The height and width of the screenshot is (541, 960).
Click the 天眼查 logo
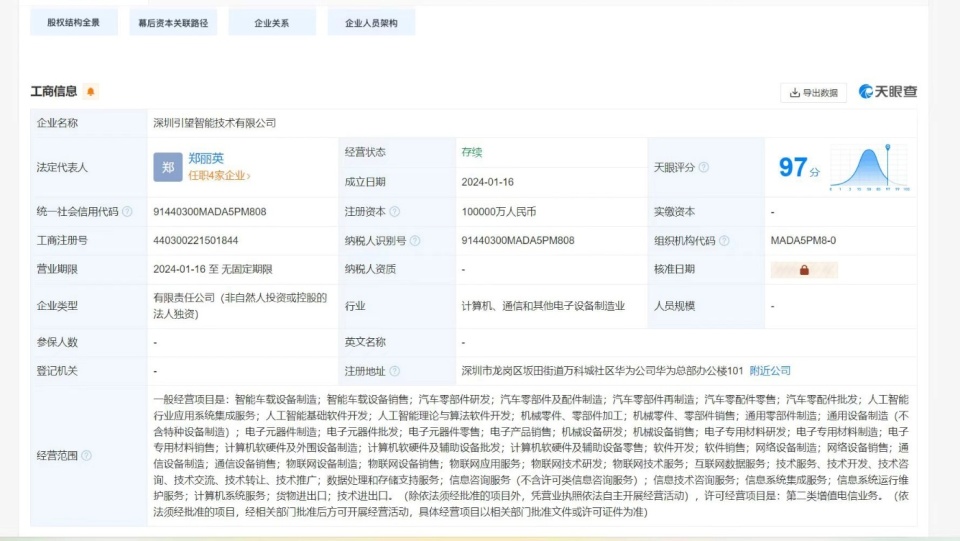click(x=888, y=91)
